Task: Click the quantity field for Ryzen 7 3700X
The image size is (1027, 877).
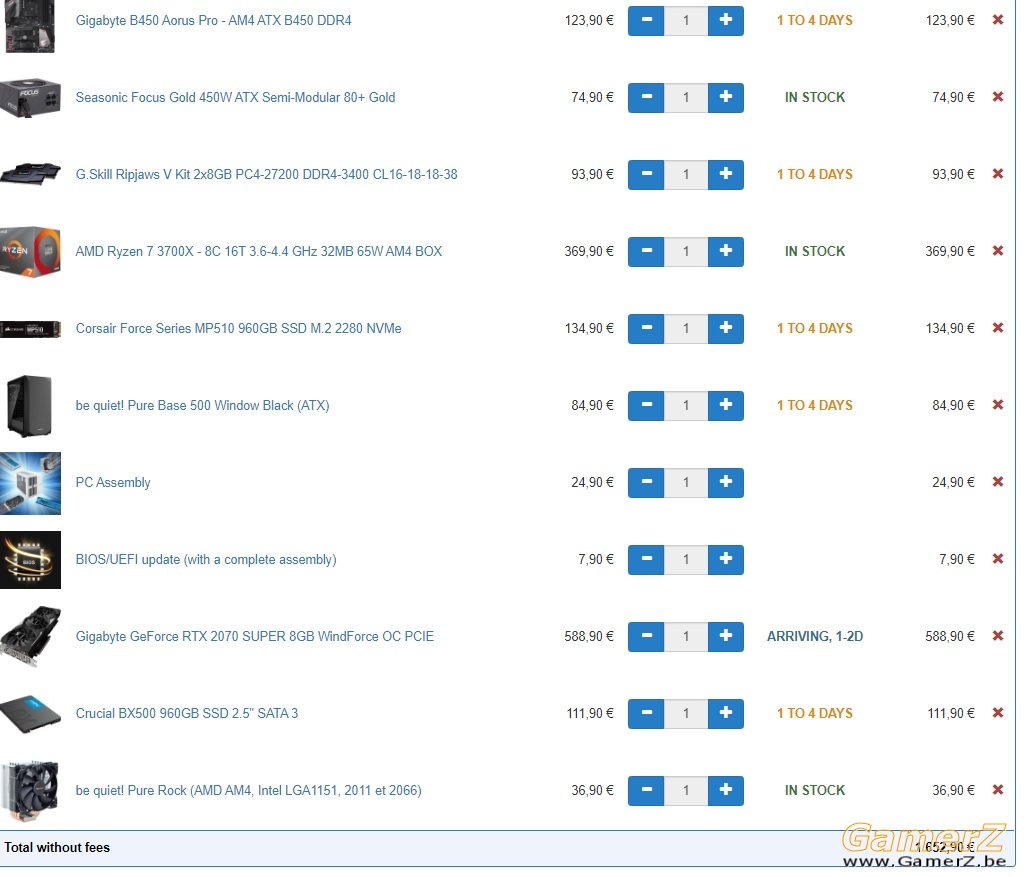Action: pos(686,252)
